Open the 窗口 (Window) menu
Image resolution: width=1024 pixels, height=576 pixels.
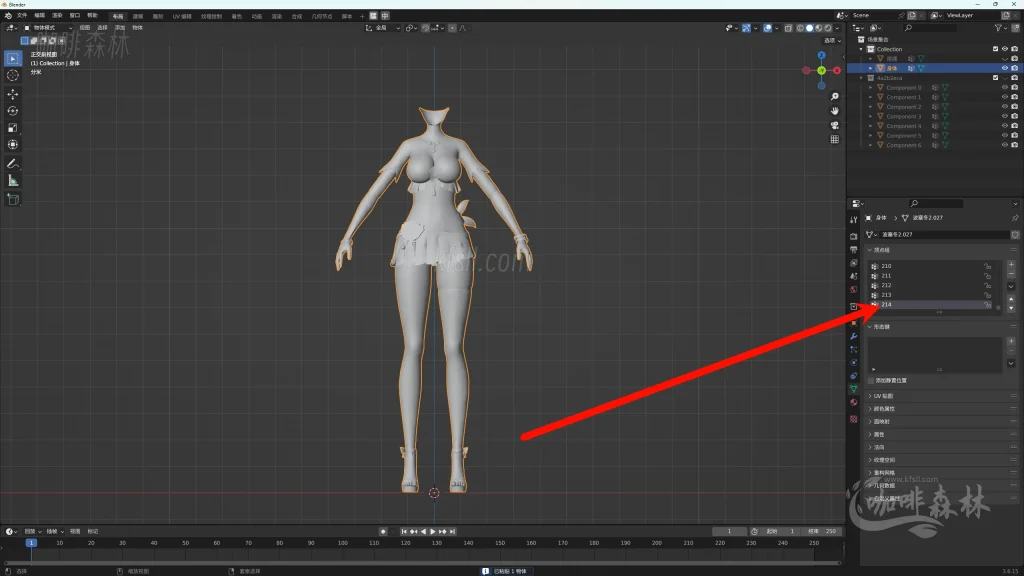[74, 16]
